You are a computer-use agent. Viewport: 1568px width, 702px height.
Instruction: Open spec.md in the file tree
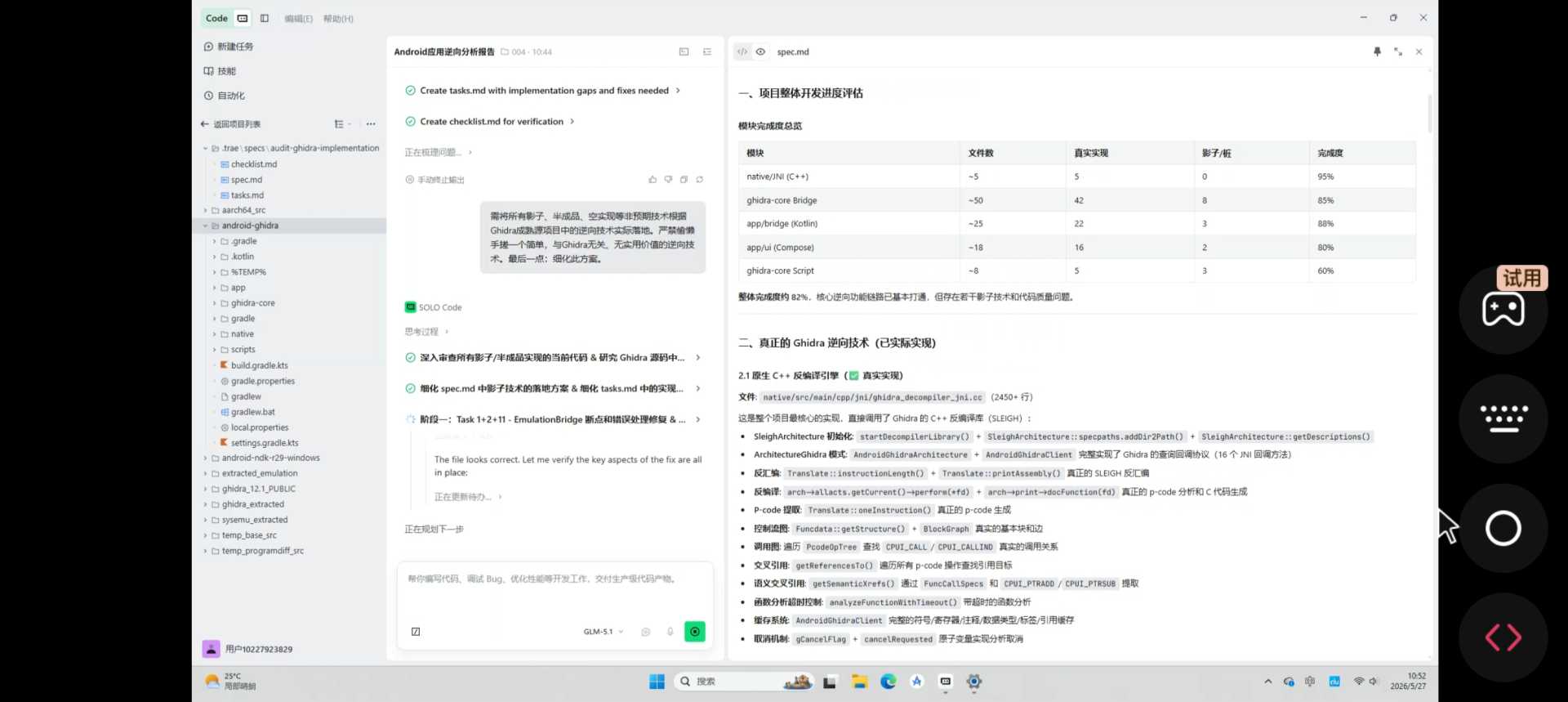pyautogui.click(x=247, y=180)
